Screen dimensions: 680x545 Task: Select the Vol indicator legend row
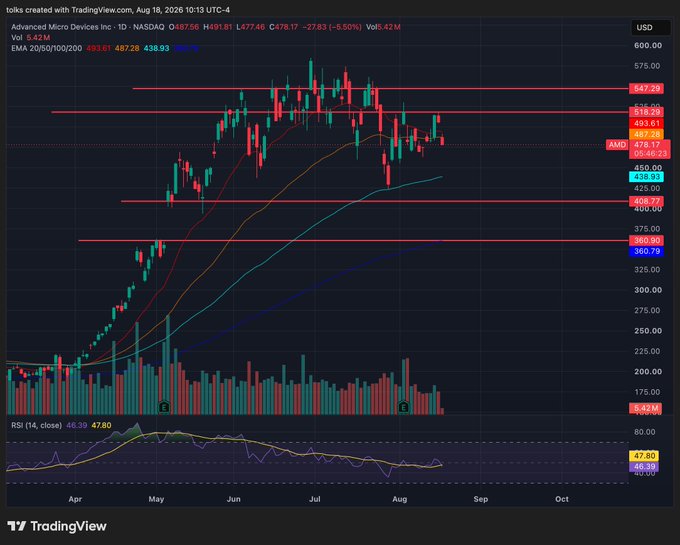(x=30, y=38)
